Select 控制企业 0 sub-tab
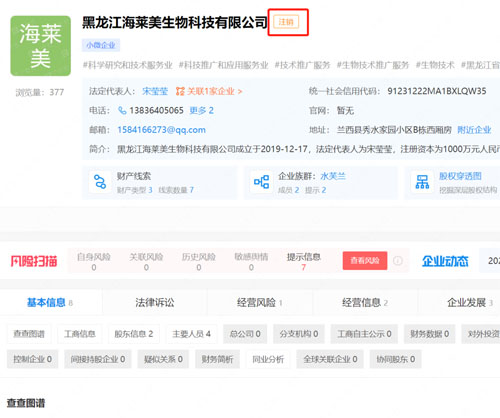The width and height of the screenshot is (500, 418). [33, 359]
